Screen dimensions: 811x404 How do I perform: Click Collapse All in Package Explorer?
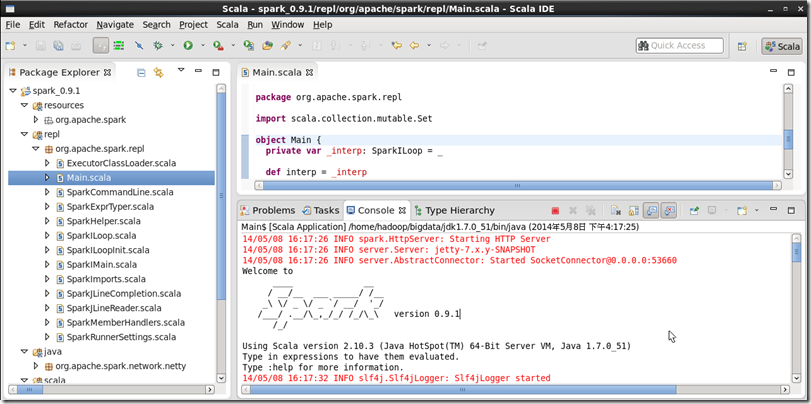141,73
